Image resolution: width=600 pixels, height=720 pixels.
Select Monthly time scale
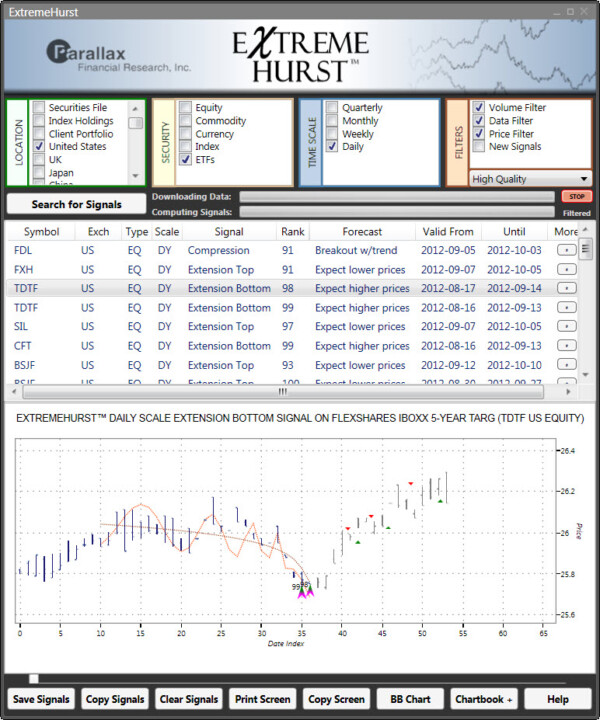point(332,121)
